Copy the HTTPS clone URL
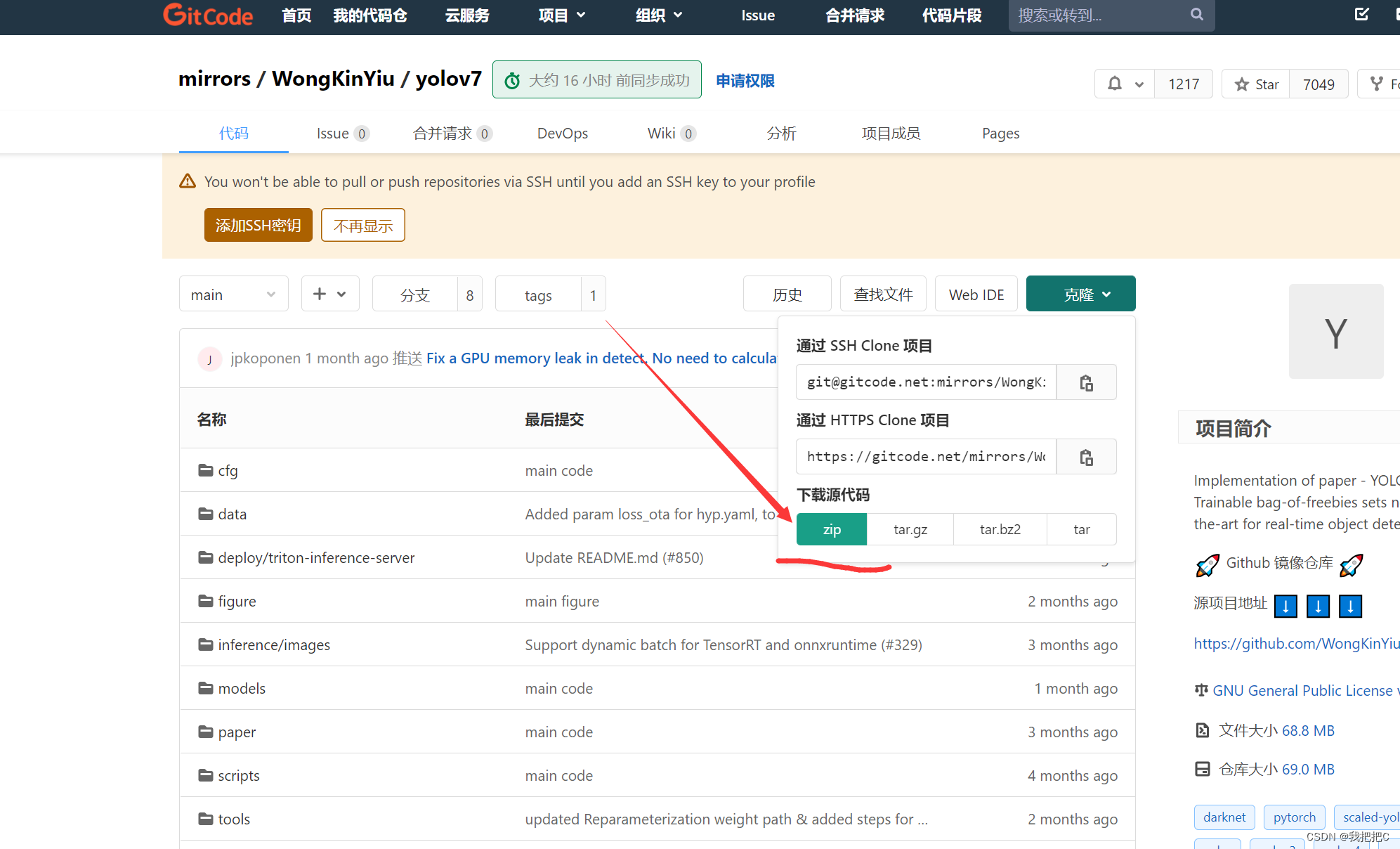The height and width of the screenshot is (849, 1400). tap(1086, 457)
